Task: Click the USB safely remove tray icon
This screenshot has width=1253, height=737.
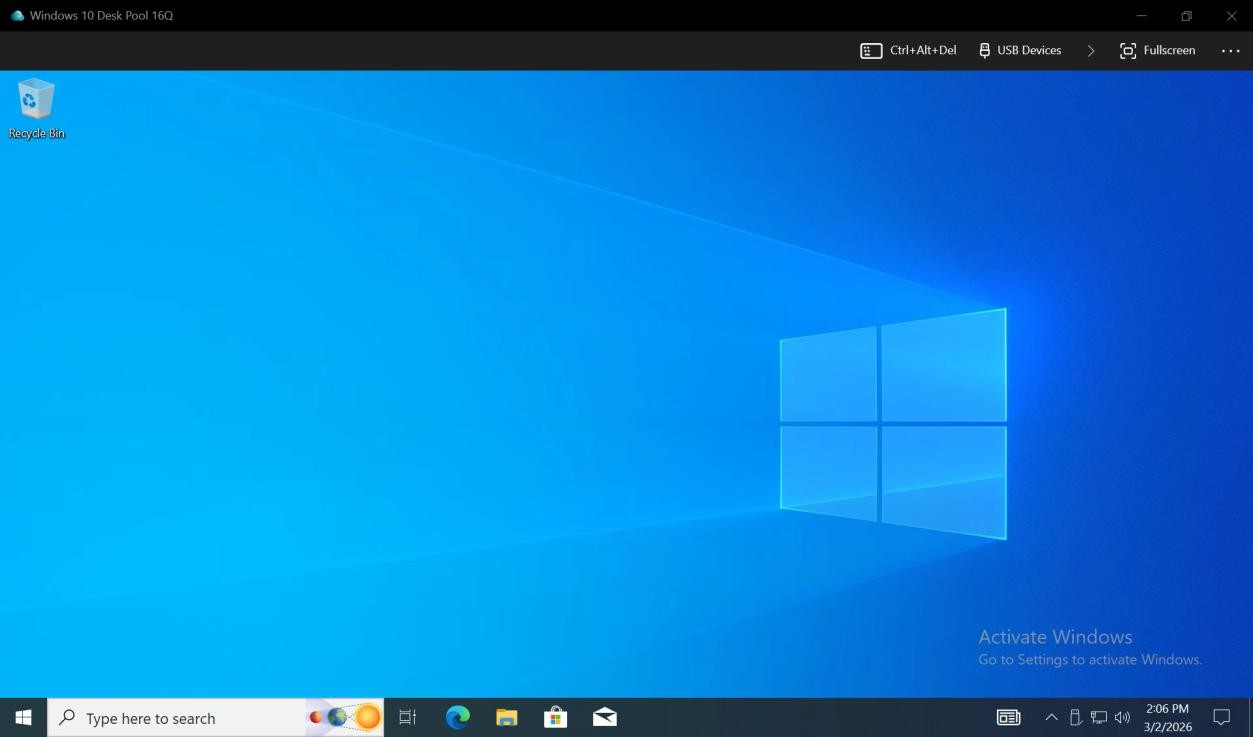Action: (1076, 717)
